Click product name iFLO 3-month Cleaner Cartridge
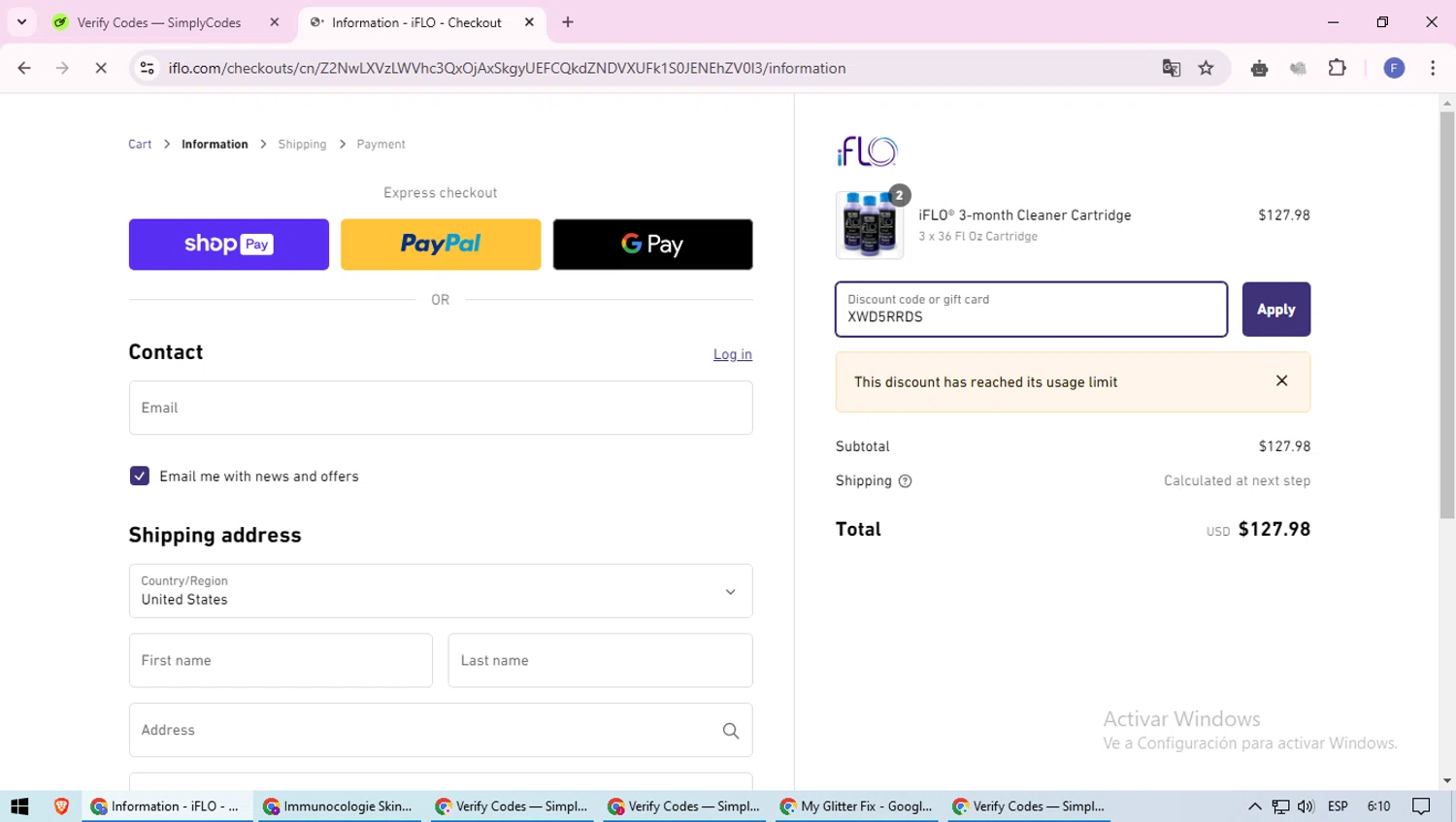1456x822 pixels. (1025, 215)
